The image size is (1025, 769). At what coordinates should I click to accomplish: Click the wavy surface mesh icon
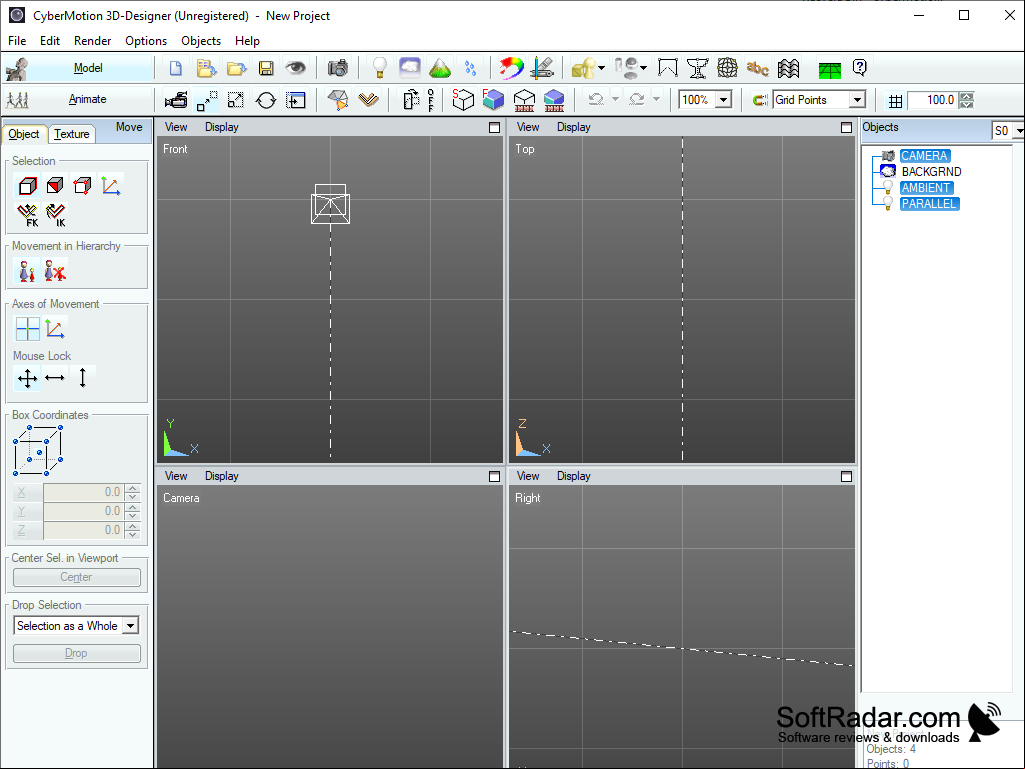click(x=788, y=68)
